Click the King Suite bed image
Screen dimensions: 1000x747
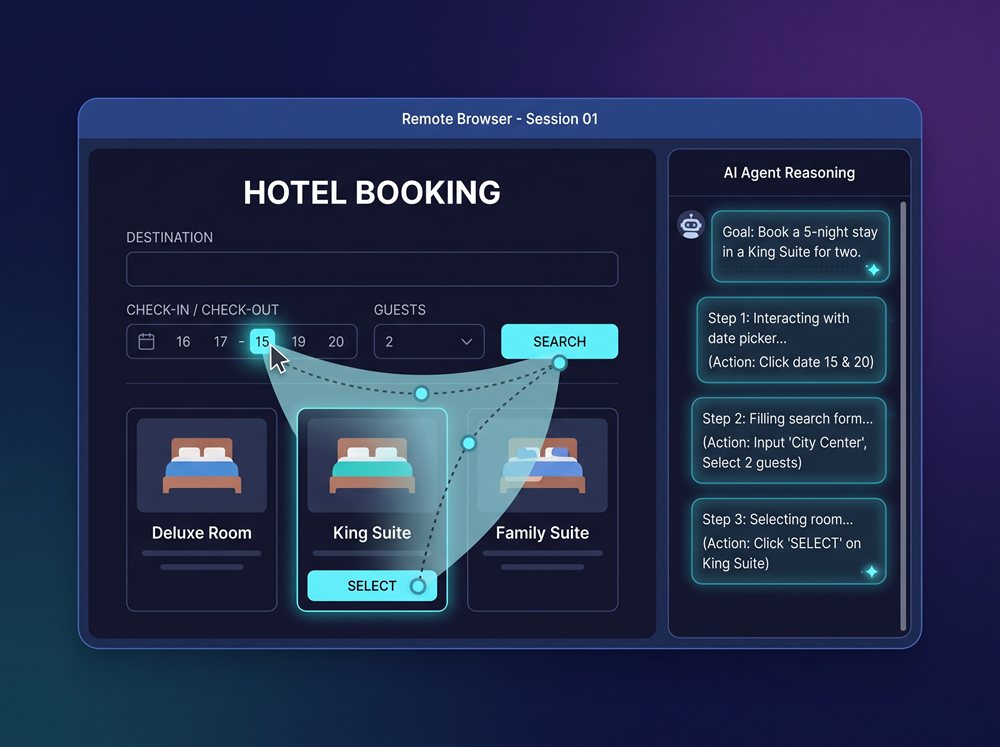coord(372,465)
